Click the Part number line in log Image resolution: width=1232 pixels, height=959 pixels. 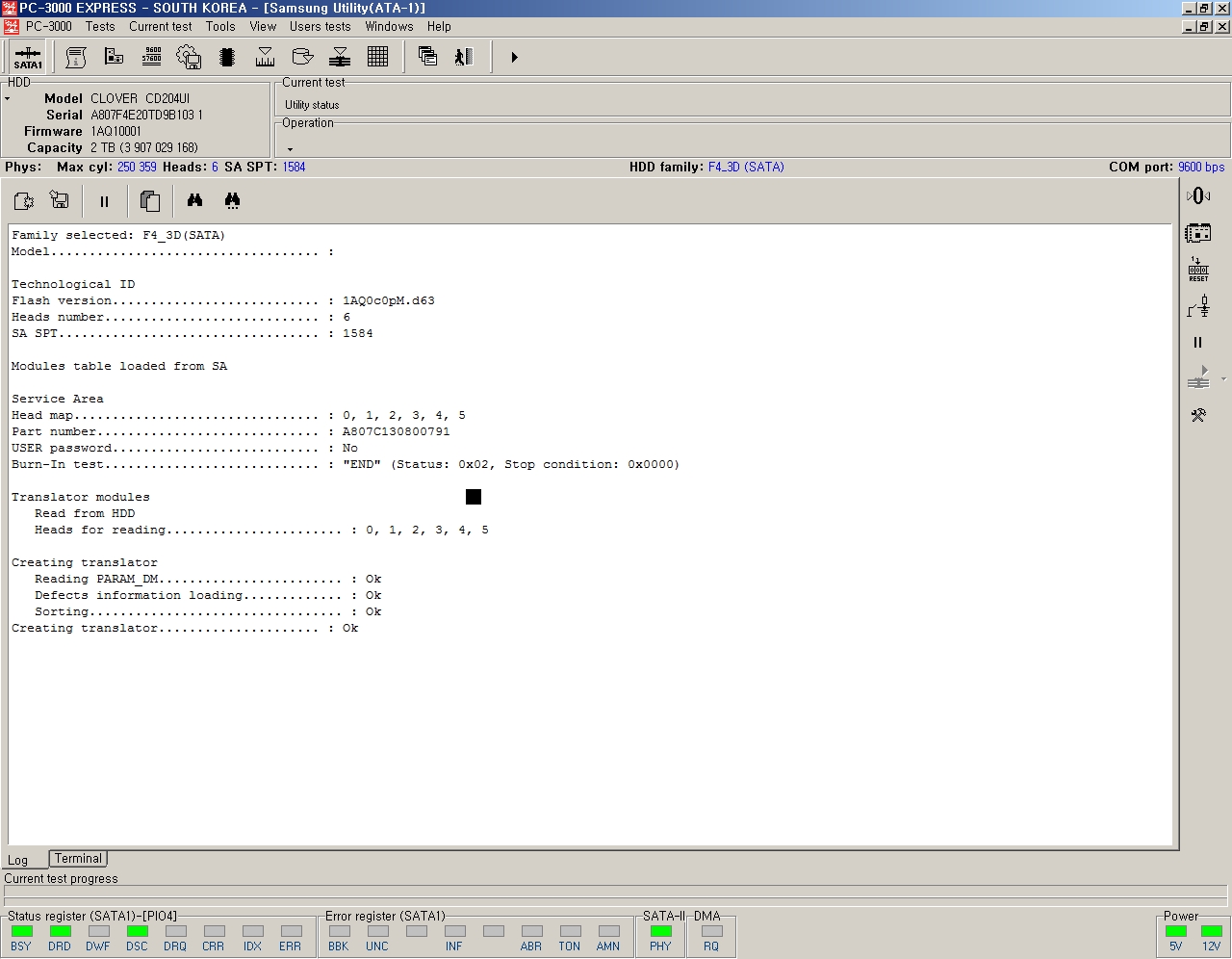click(x=231, y=431)
